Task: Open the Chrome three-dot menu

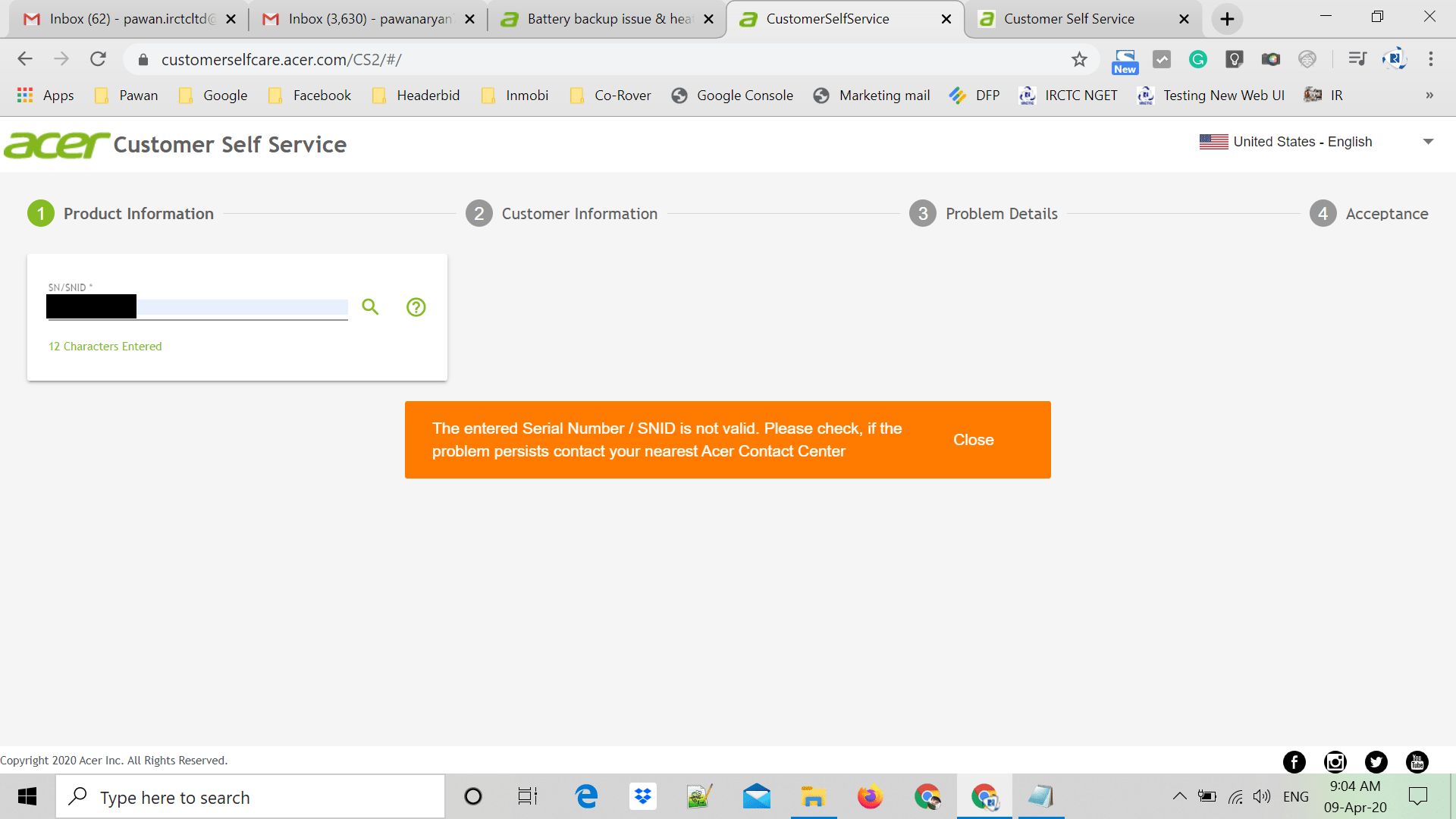Action: [1431, 59]
